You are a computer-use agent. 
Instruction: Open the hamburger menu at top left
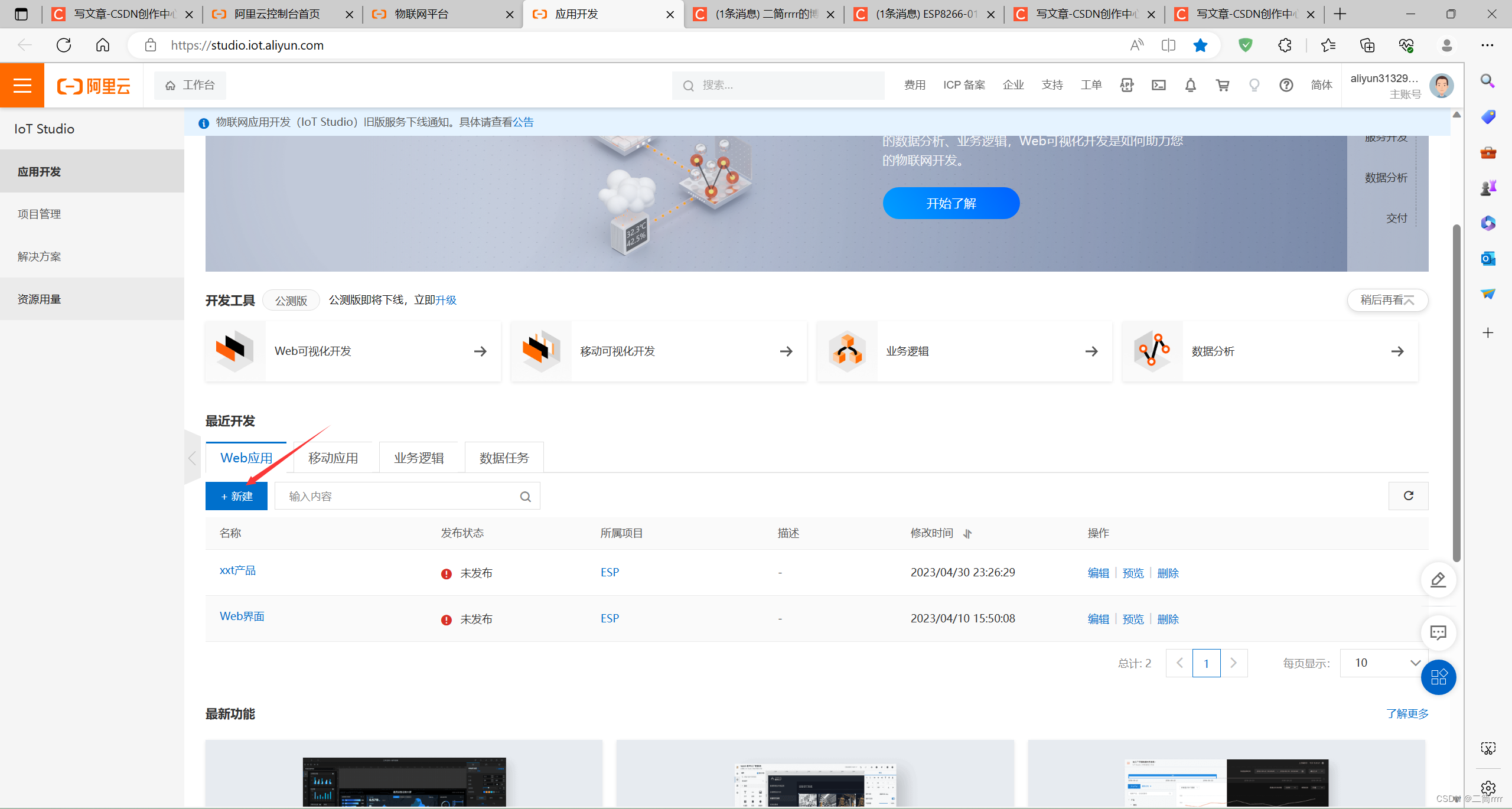(22, 85)
